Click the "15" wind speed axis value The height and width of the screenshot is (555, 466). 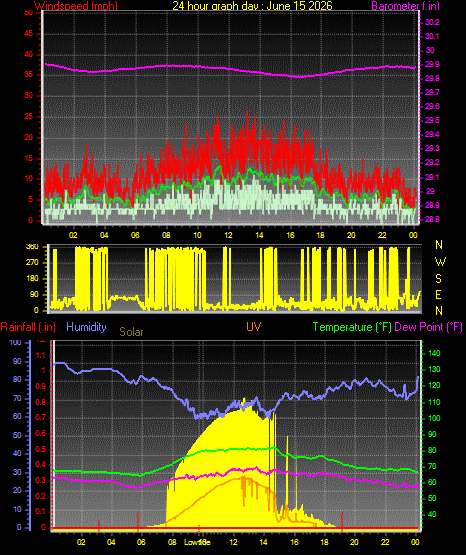pos(29,158)
